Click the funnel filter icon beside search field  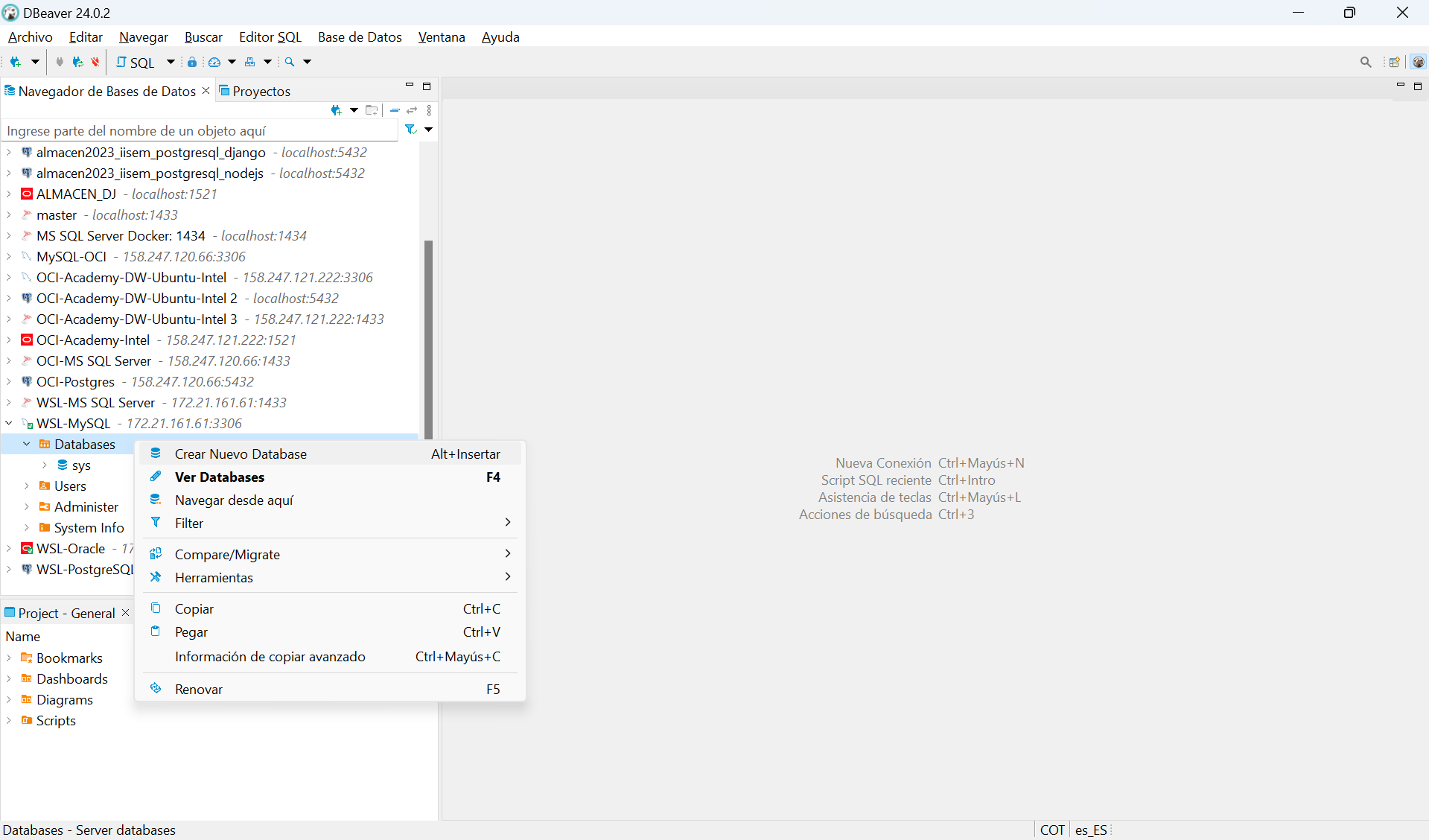pos(410,130)
